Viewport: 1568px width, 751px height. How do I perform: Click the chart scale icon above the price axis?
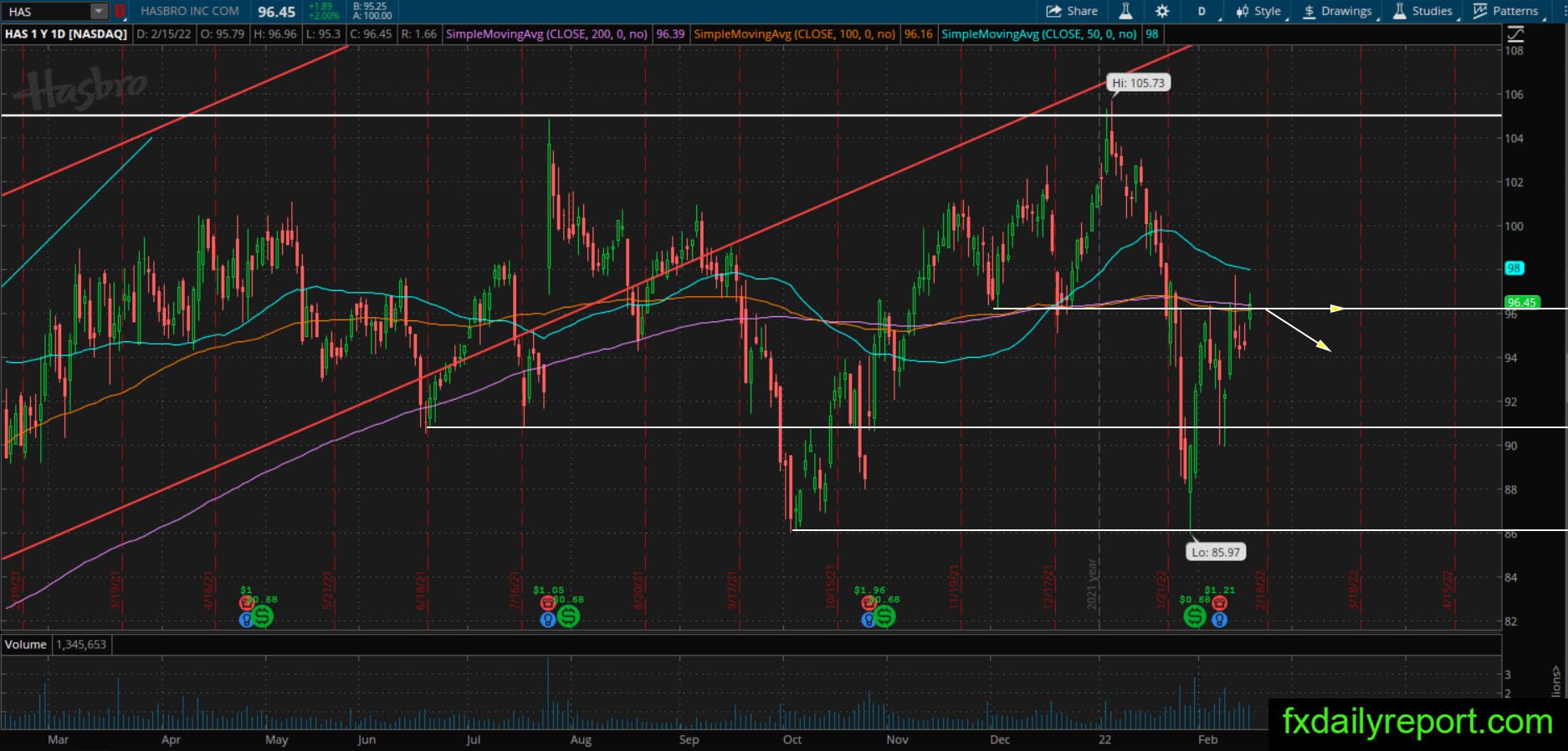[x=1515, y=34]
